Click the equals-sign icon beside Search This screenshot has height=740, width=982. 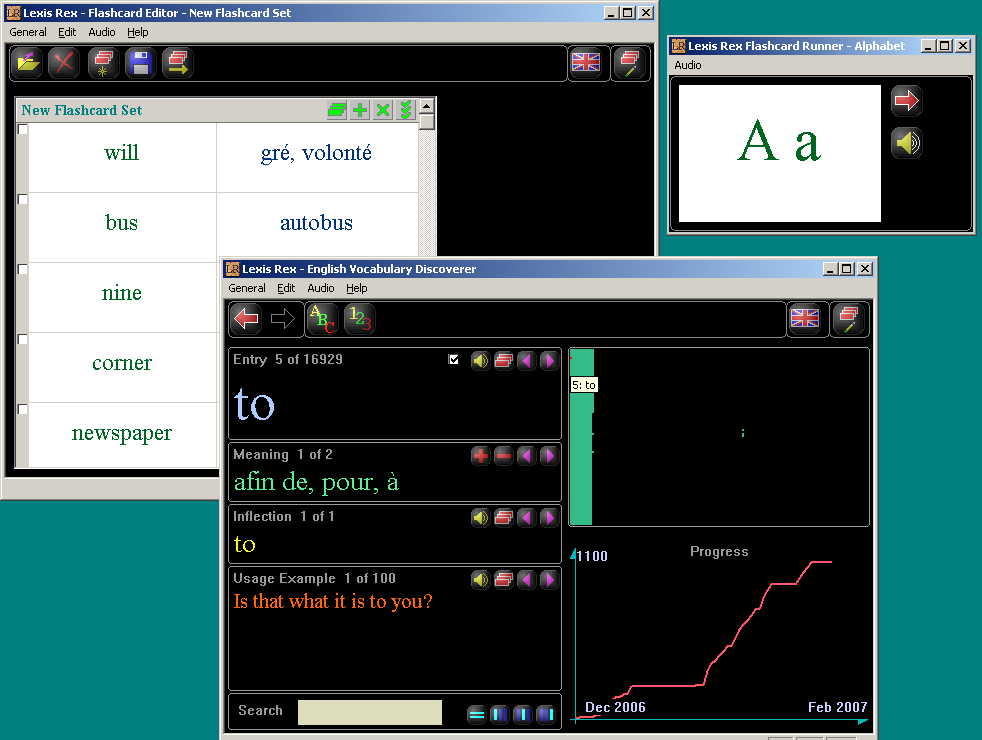click(x=477, y=714)
